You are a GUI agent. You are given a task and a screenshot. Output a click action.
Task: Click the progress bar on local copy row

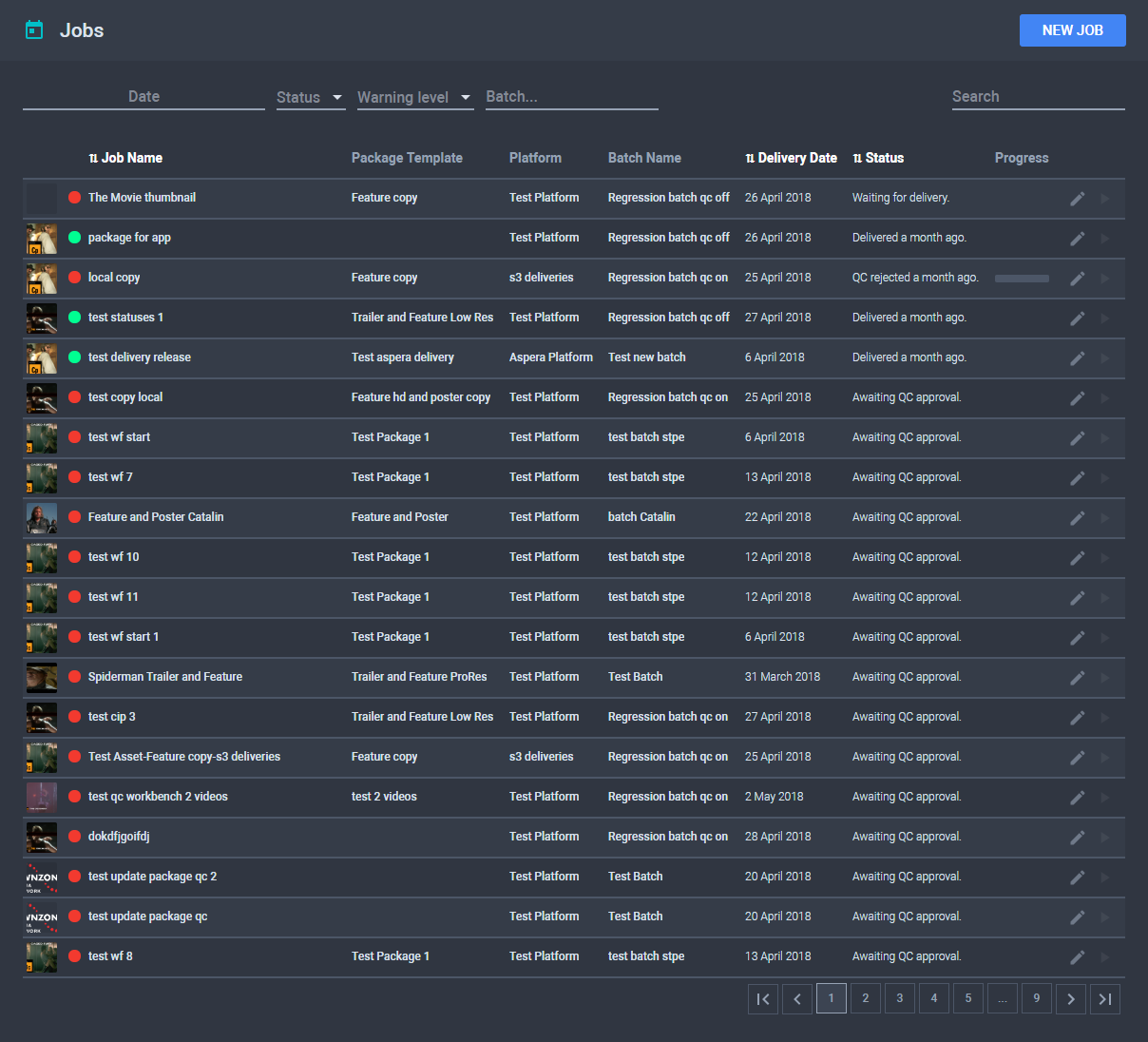(1022, 279)
